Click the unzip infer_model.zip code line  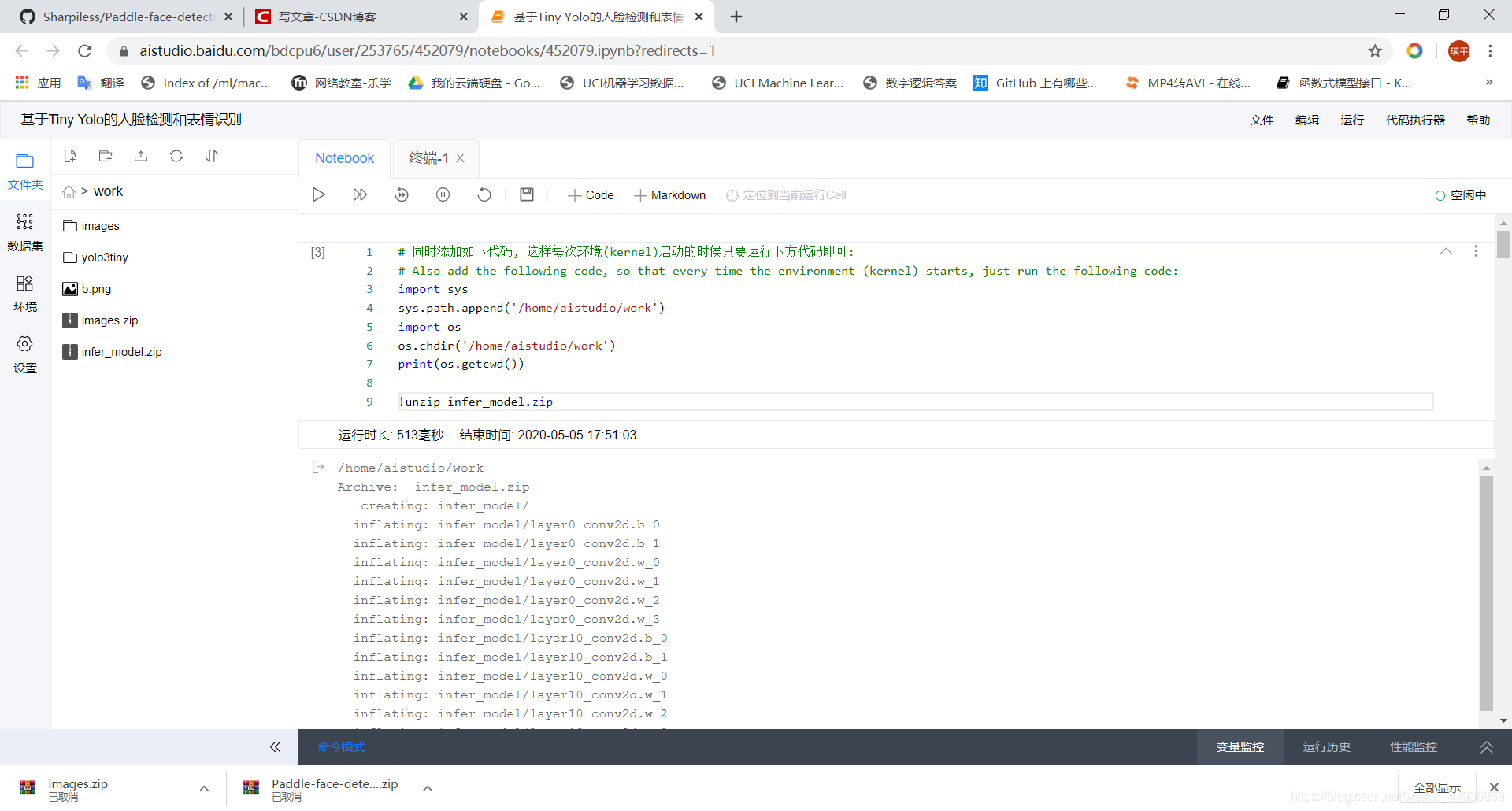pos(914,402)
